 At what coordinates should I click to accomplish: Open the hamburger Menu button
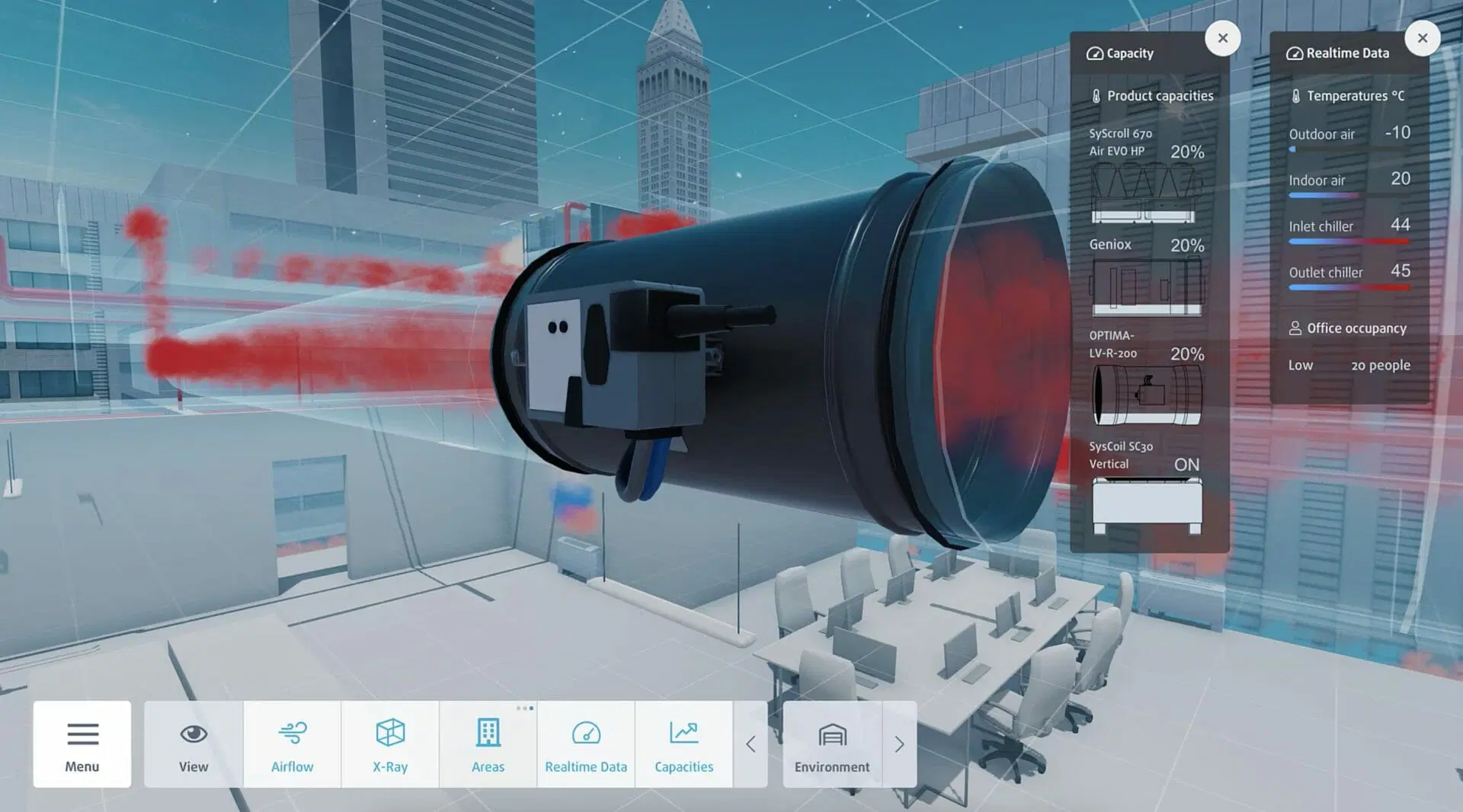pos(82,744)
